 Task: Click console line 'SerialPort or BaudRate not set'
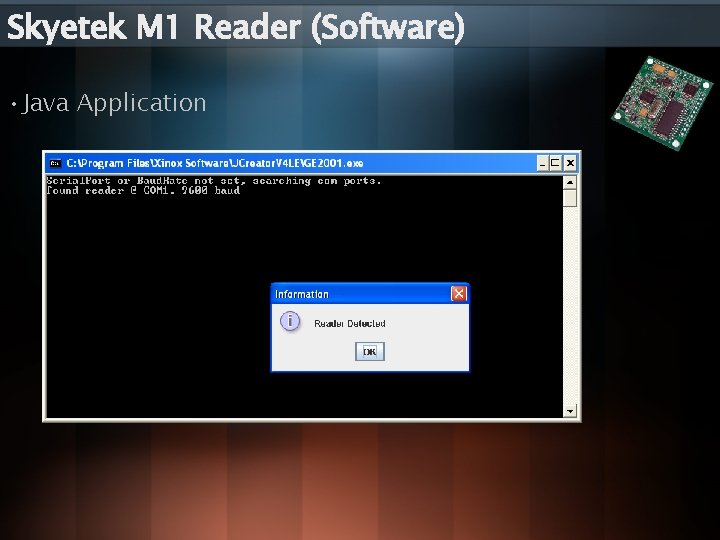[214, 180]
